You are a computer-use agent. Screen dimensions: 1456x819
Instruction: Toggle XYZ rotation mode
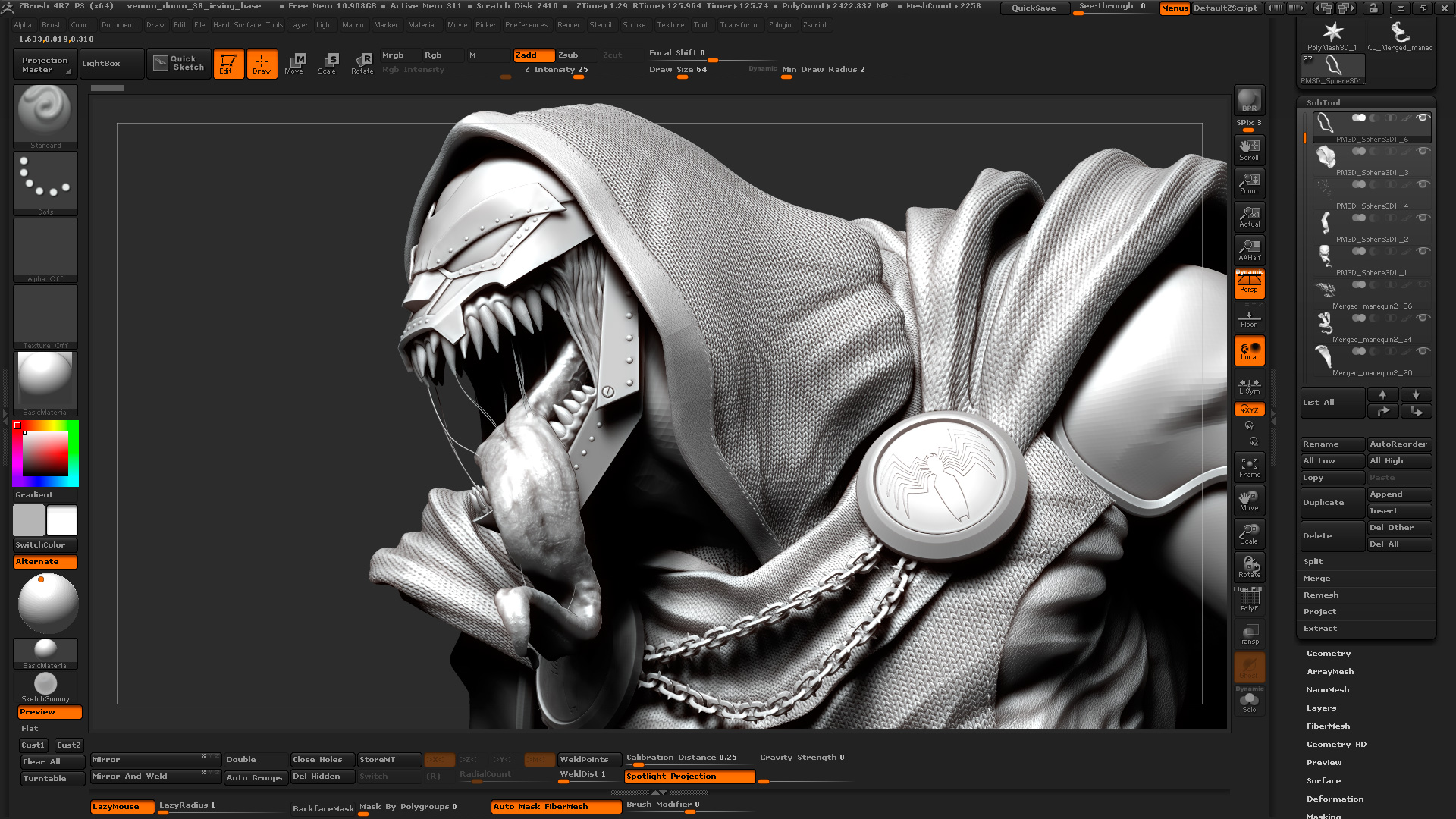coord(1249,409)
